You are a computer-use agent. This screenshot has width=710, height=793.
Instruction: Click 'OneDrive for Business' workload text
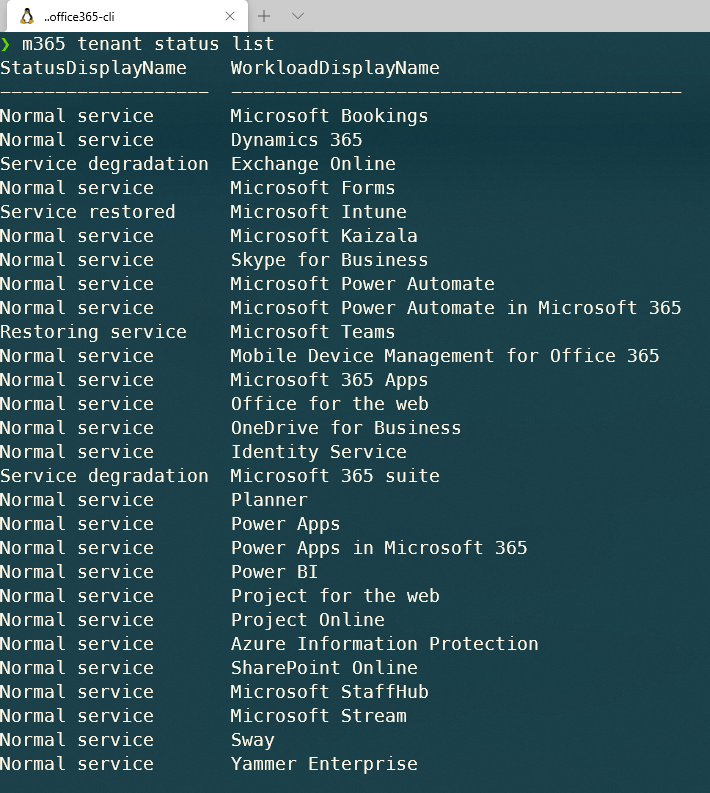[346, 428]
